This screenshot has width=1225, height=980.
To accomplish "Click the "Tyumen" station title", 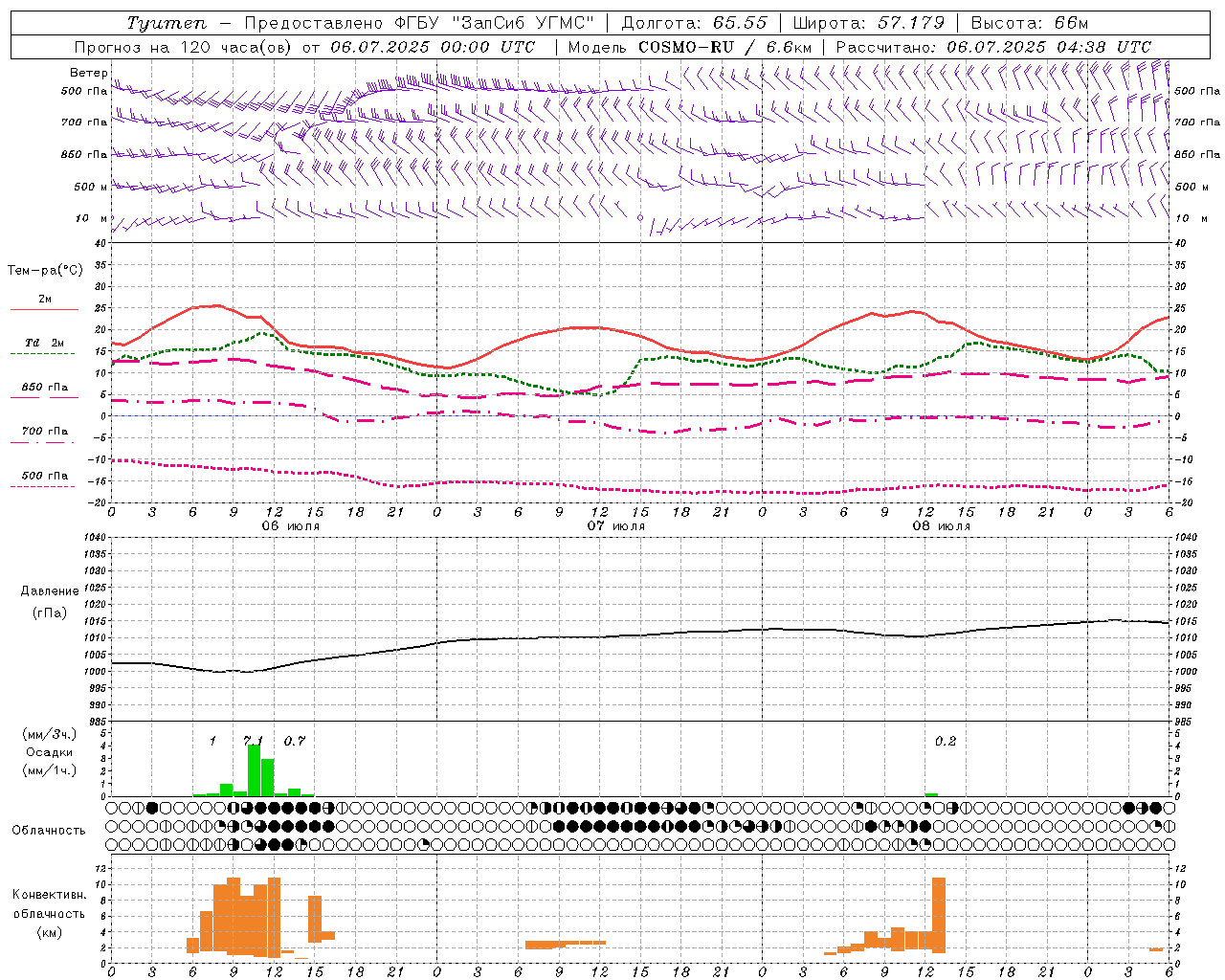I will click(x=166, y=24).
